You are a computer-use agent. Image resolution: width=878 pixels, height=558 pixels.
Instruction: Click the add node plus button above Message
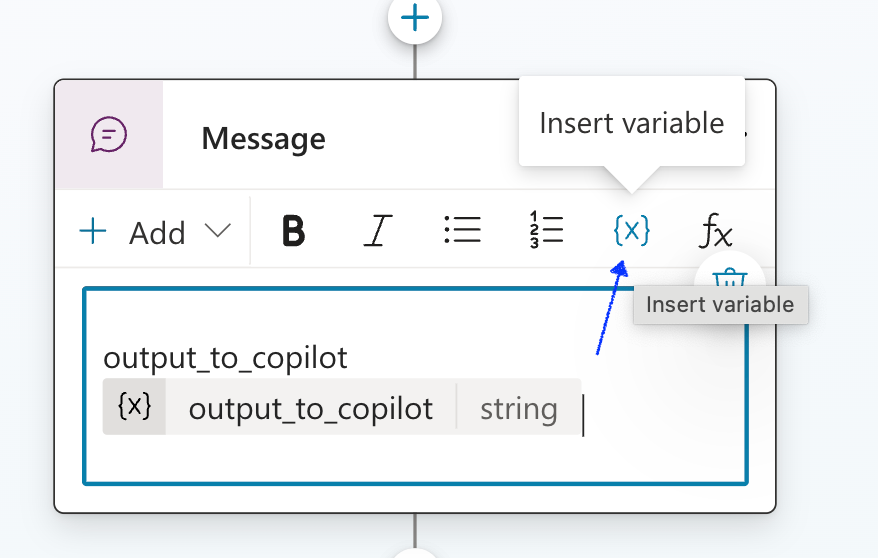pos(415,17)
